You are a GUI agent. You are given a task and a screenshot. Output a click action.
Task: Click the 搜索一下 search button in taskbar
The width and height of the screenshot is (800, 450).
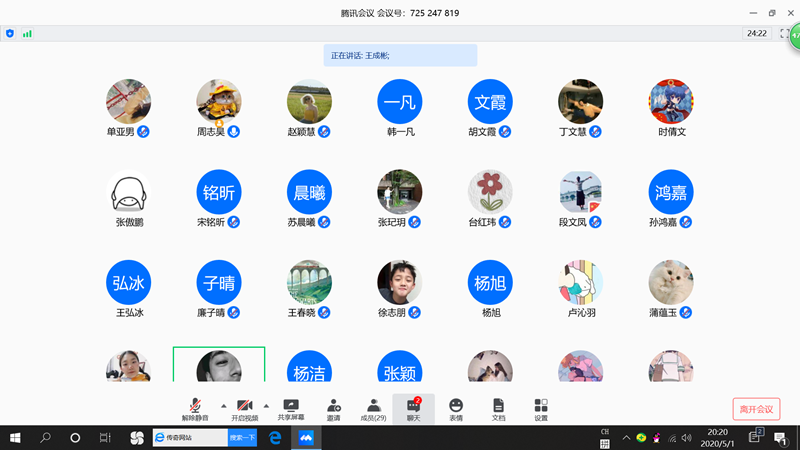tap(243, 438)
